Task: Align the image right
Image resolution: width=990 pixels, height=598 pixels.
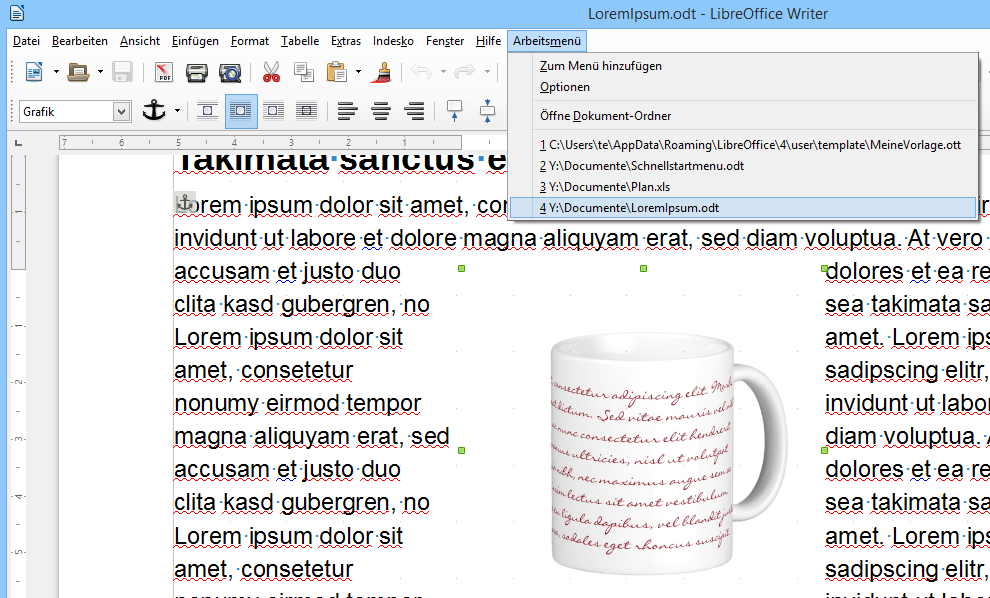Action: point(414,111)
